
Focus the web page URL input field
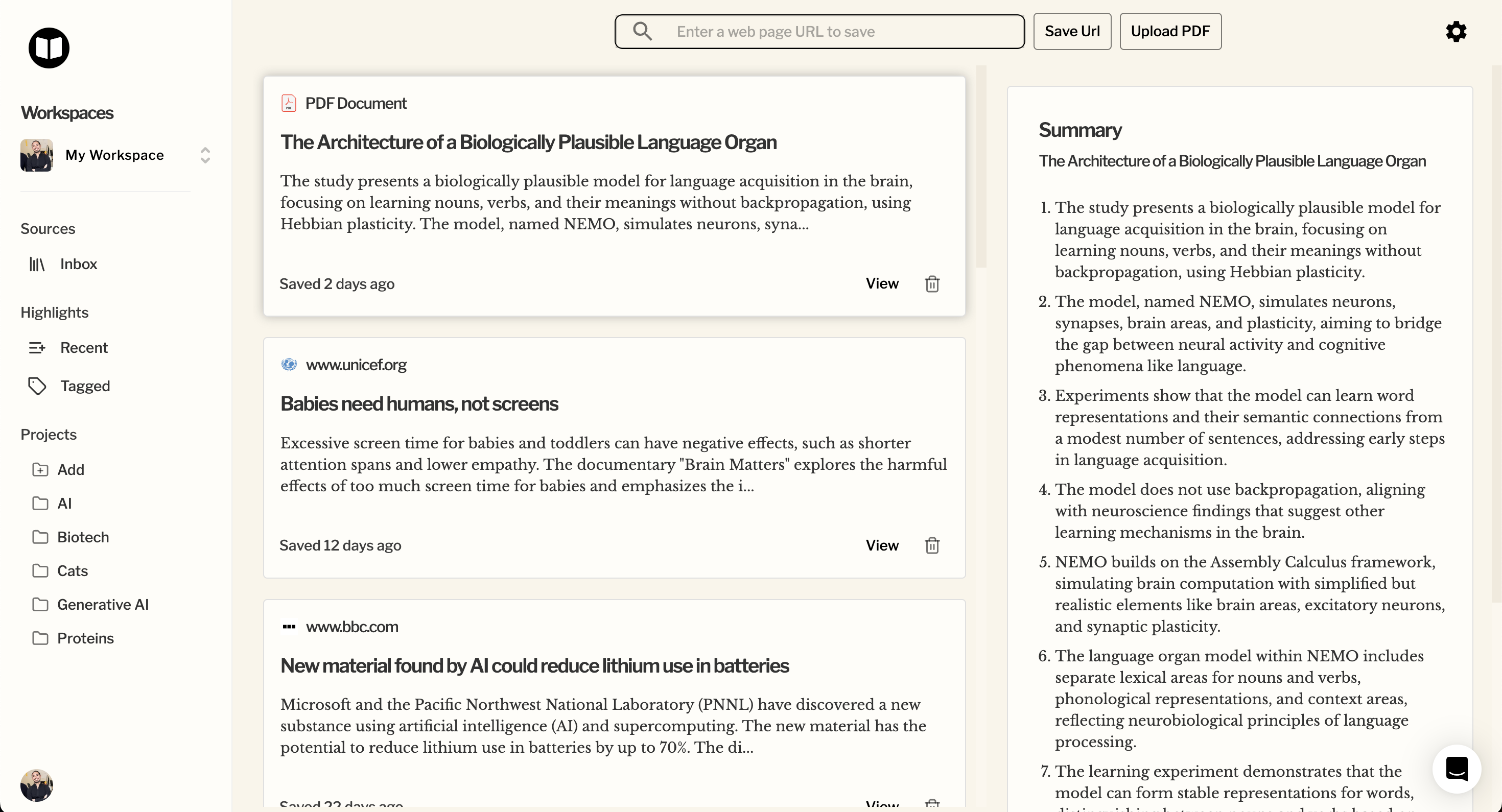pos(839,32)
